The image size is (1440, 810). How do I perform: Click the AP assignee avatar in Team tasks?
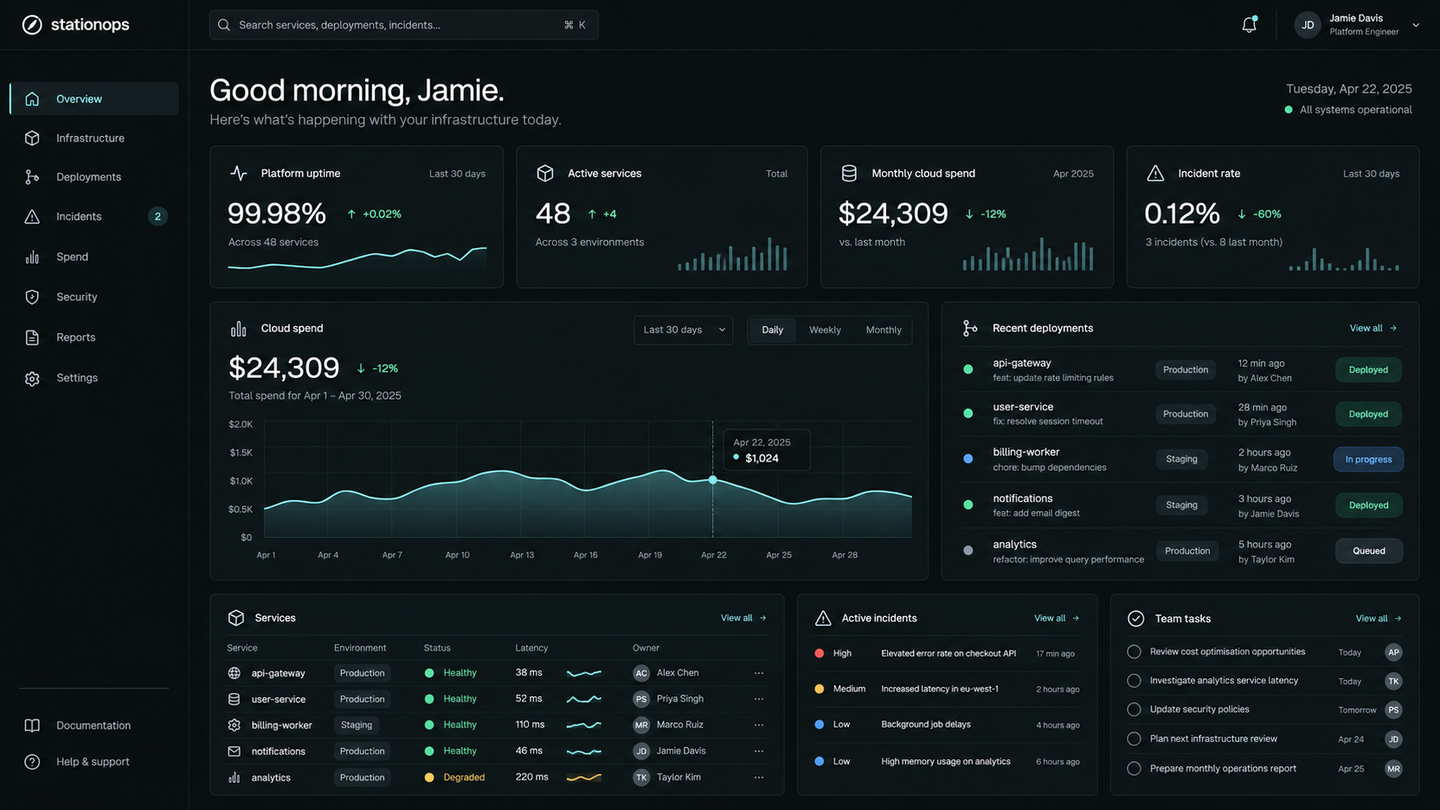(1394, 652)
